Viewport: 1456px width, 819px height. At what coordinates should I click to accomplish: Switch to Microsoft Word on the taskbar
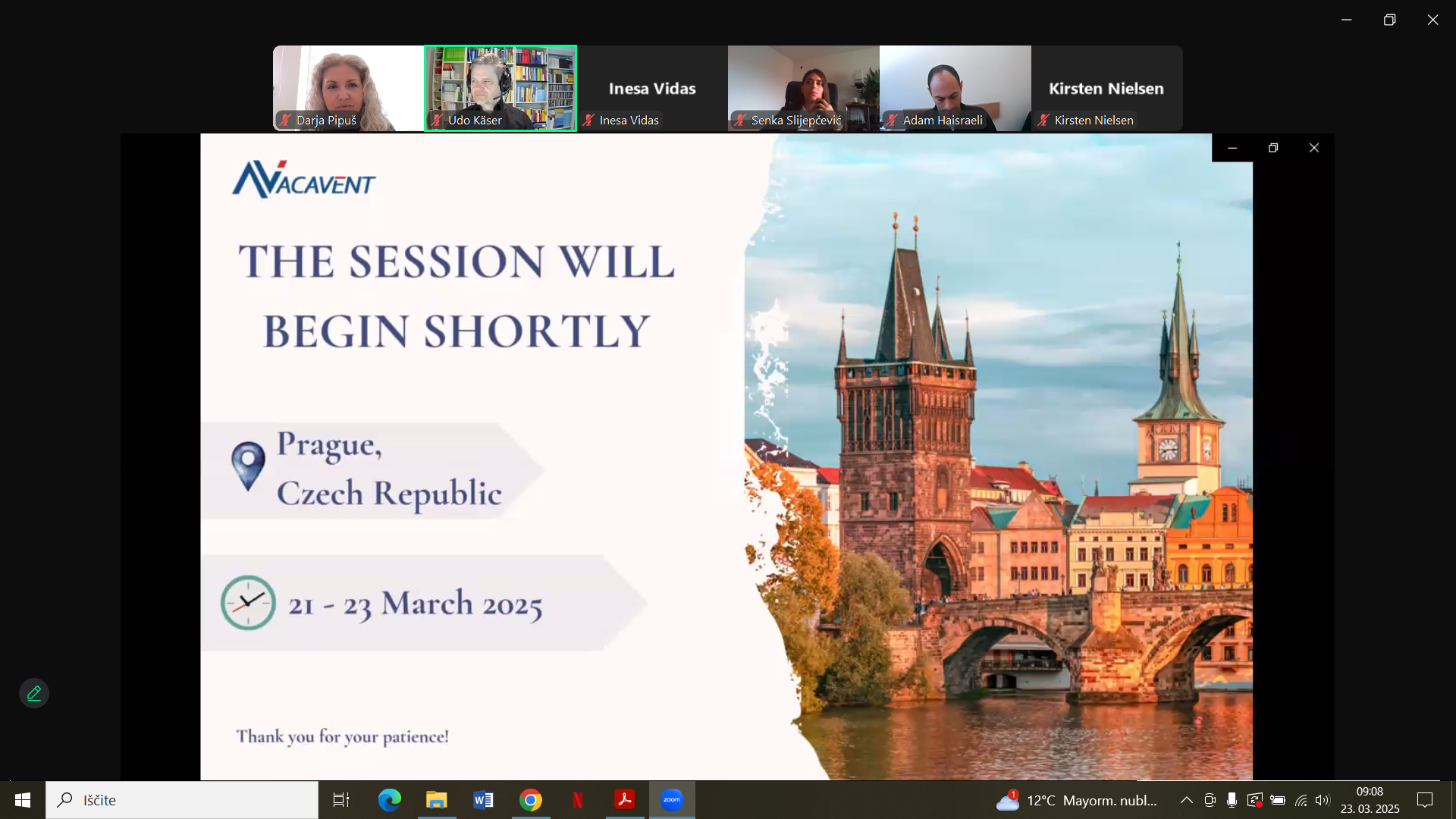484,800
